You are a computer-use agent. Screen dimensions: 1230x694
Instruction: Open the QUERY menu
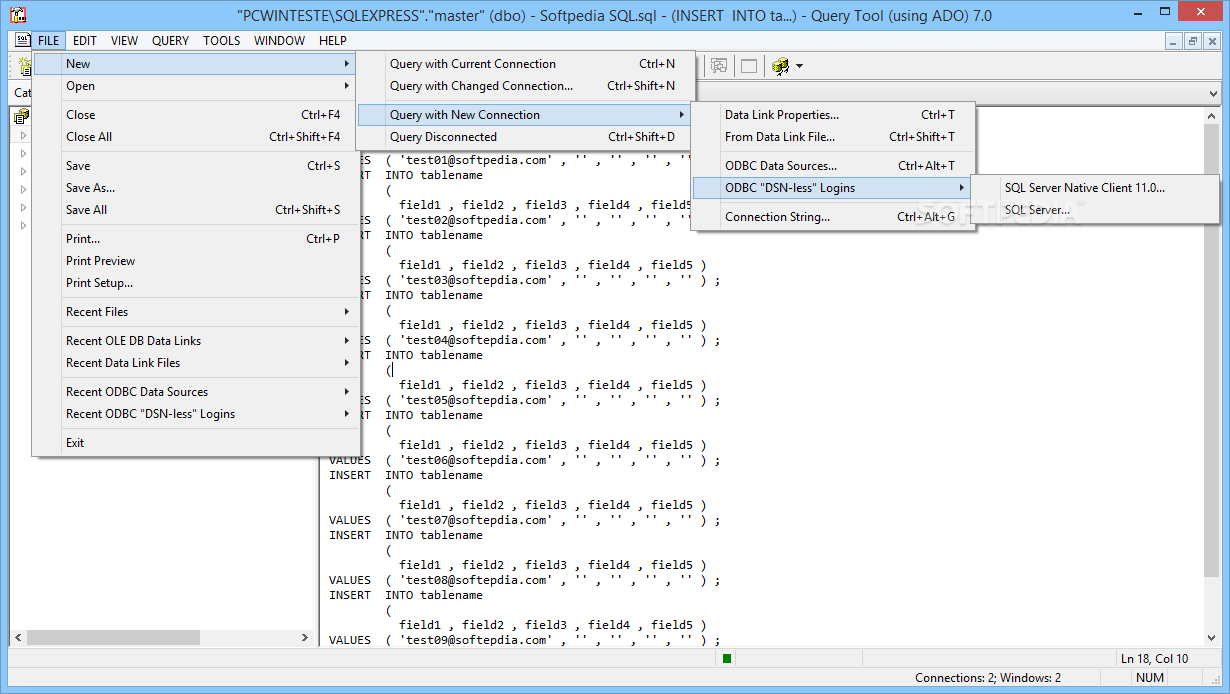171,41
